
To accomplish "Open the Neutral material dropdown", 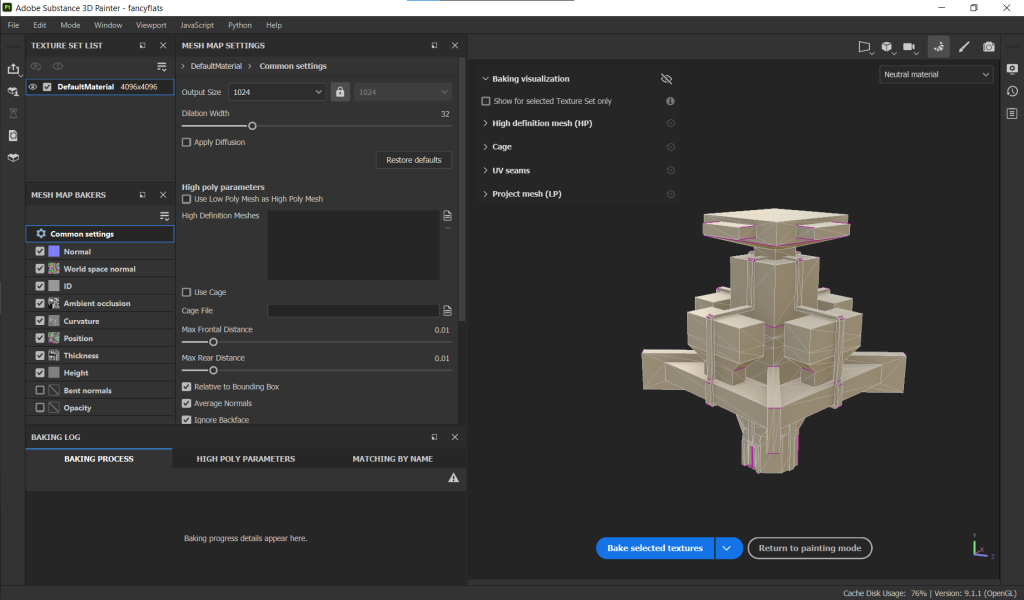I will [x=936, y=74].
